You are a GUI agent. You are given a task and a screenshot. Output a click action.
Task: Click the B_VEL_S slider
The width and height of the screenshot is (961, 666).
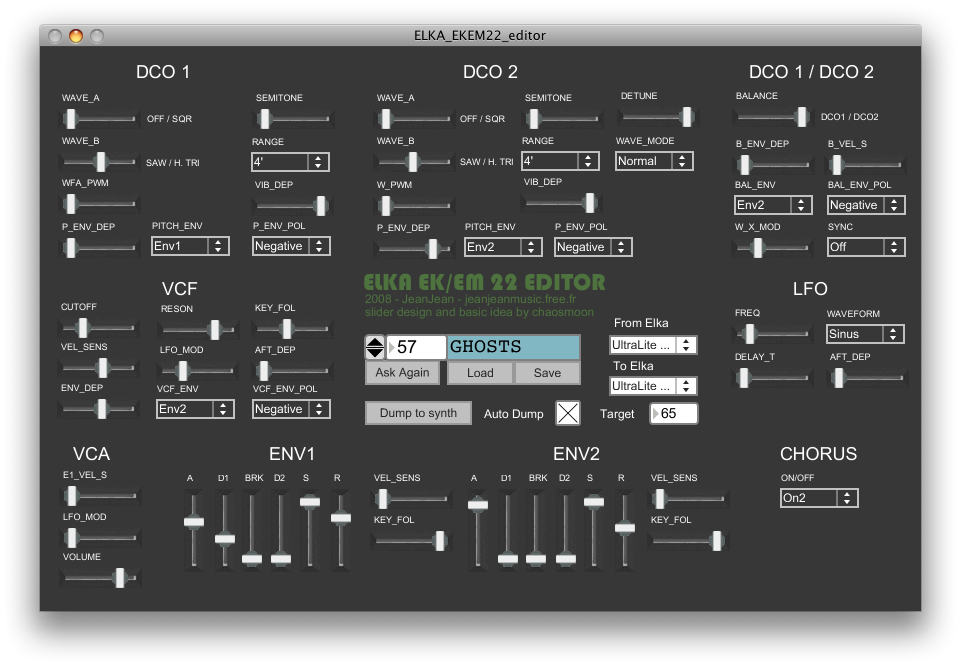tap(866, 164)
